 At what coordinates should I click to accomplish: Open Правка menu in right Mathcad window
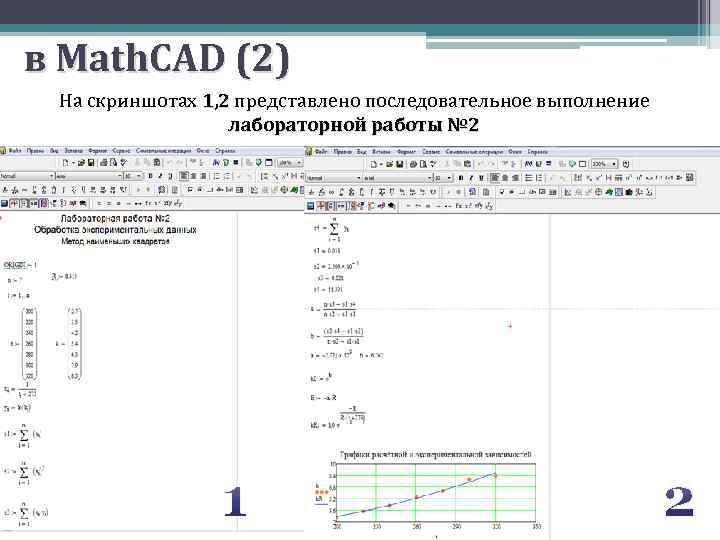click(x=343, y=152)
